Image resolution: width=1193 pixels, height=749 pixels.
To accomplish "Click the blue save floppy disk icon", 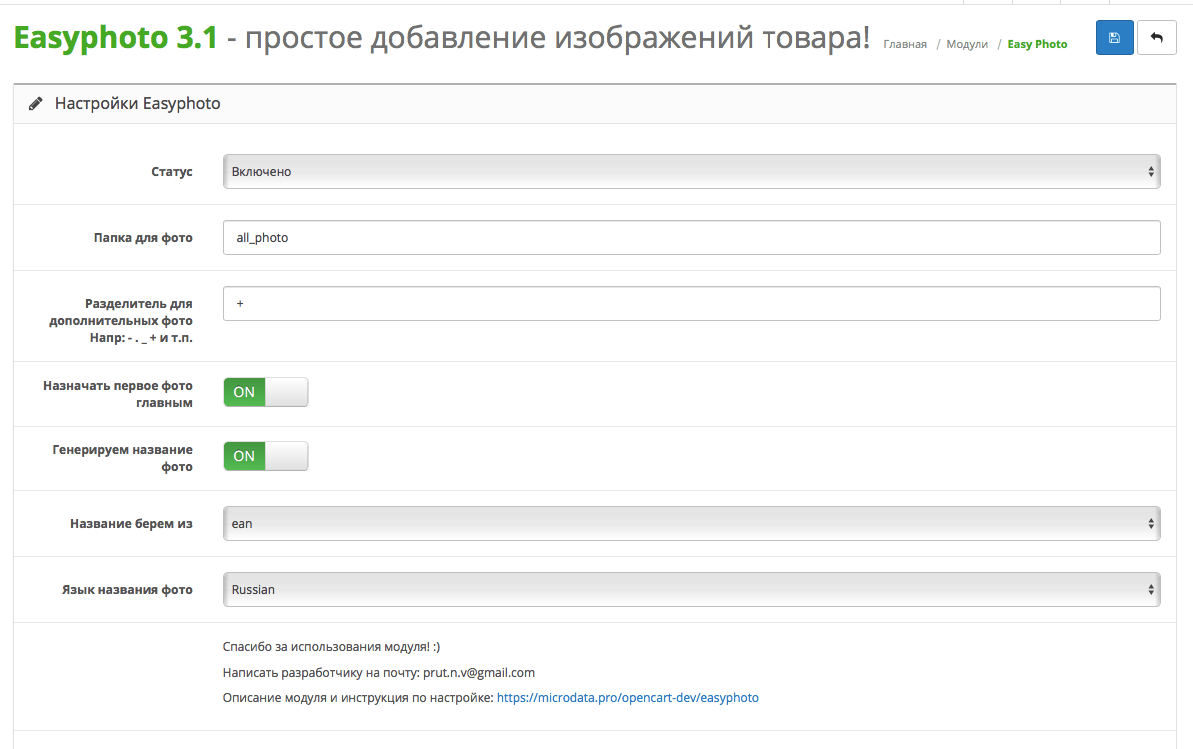I will click(1115, 38).
